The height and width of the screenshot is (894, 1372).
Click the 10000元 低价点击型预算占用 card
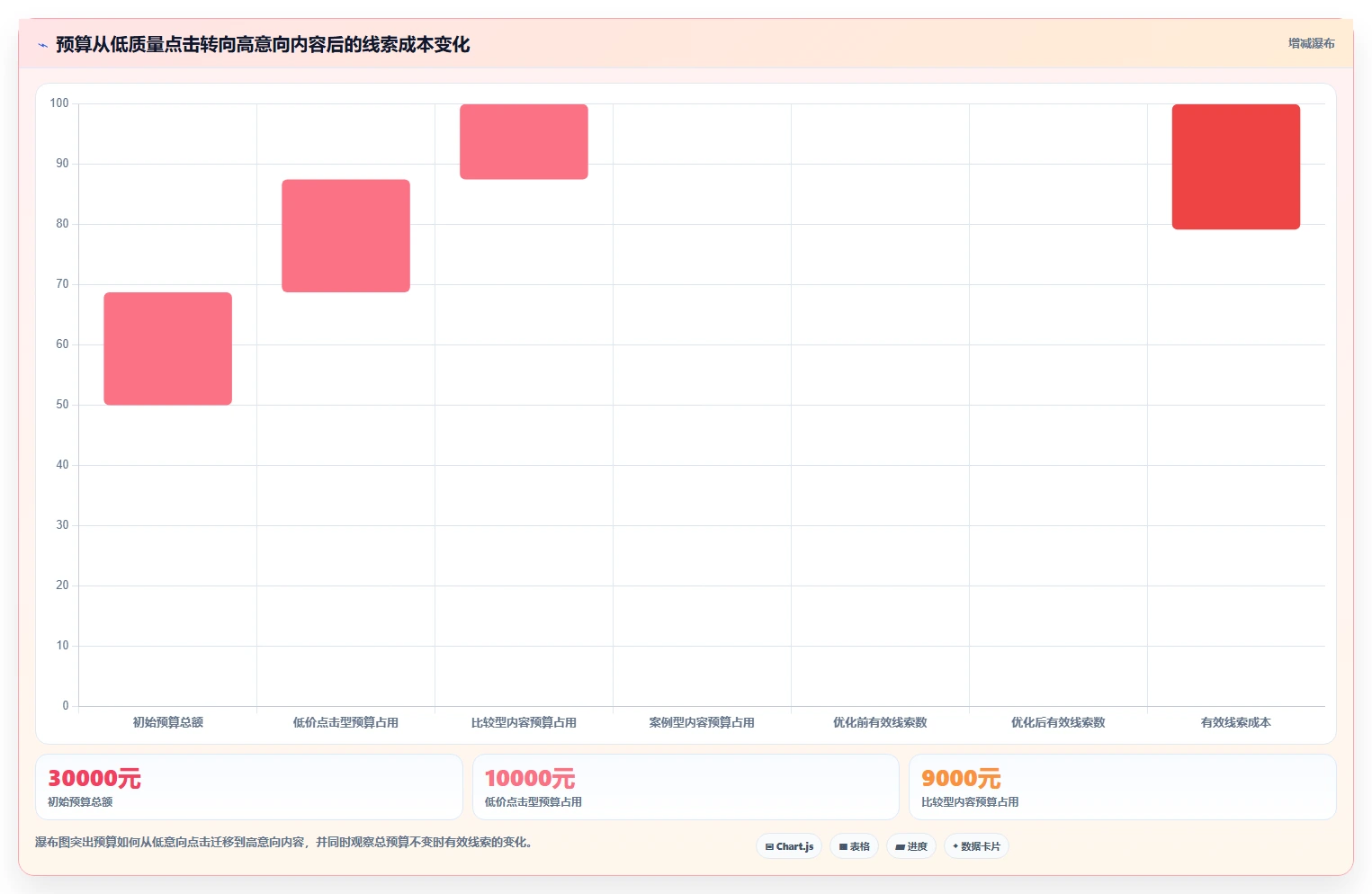tap(686, 787)
